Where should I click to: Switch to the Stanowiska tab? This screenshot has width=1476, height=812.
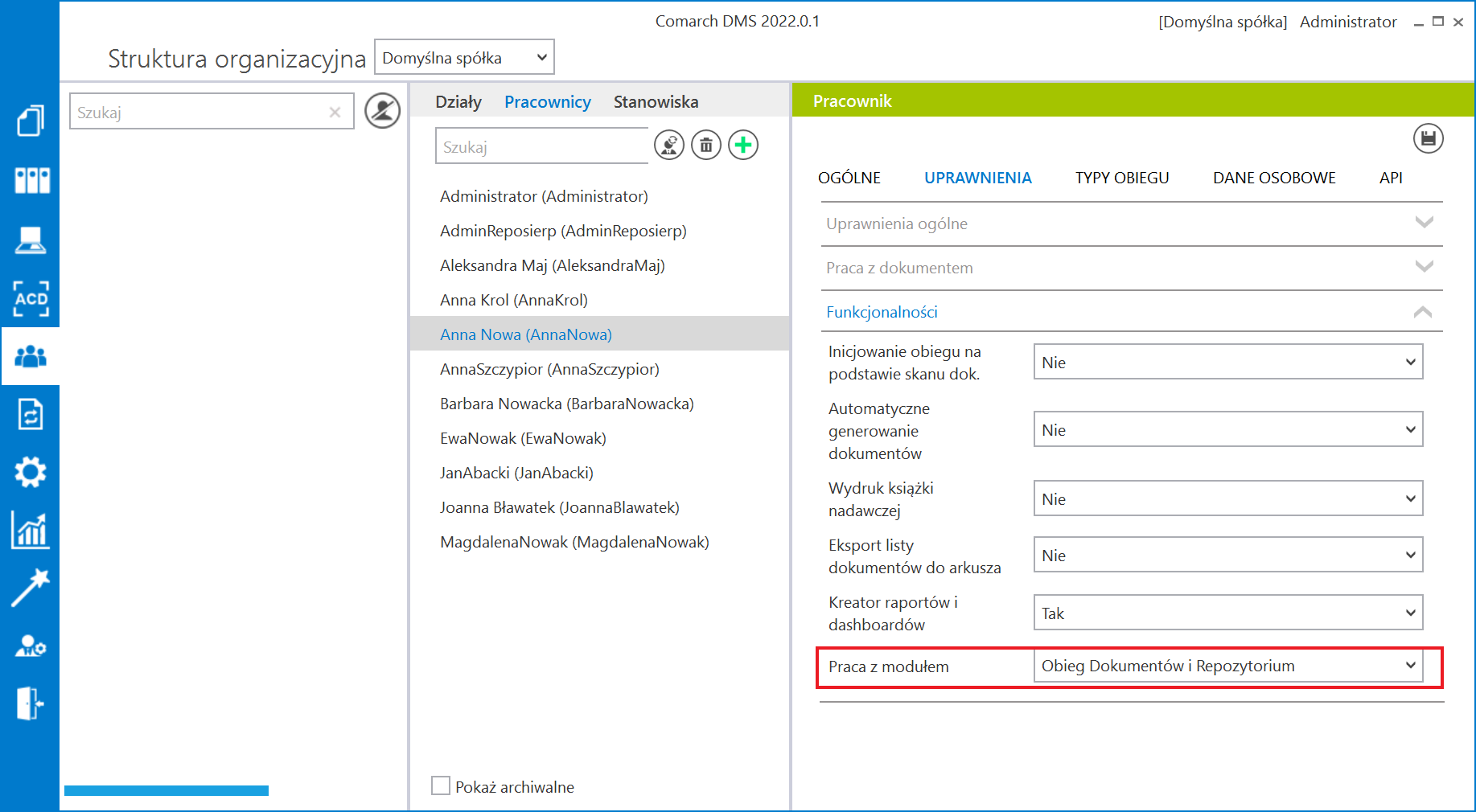pos(656,102)
